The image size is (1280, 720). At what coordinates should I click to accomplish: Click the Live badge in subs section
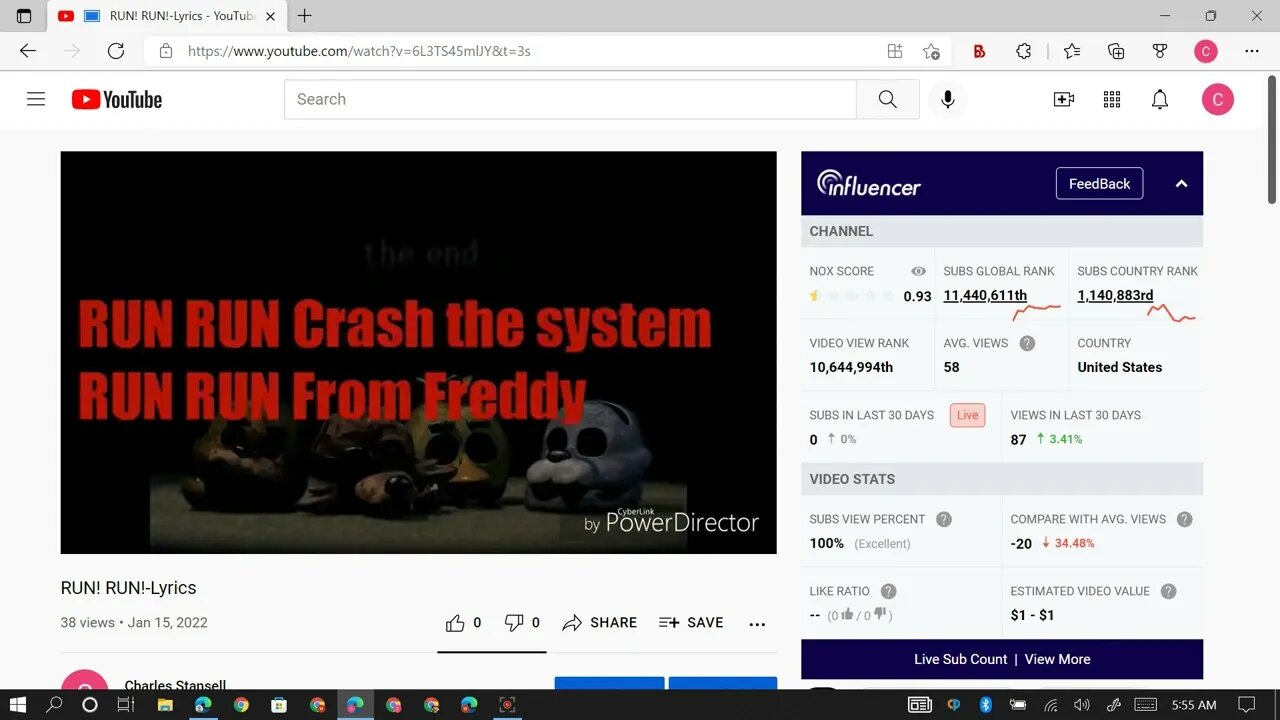coord(968,415)
